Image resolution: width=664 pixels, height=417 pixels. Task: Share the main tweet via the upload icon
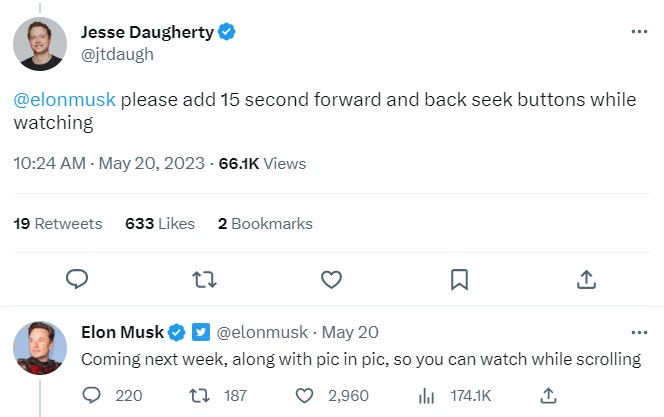tap(587, 279)
